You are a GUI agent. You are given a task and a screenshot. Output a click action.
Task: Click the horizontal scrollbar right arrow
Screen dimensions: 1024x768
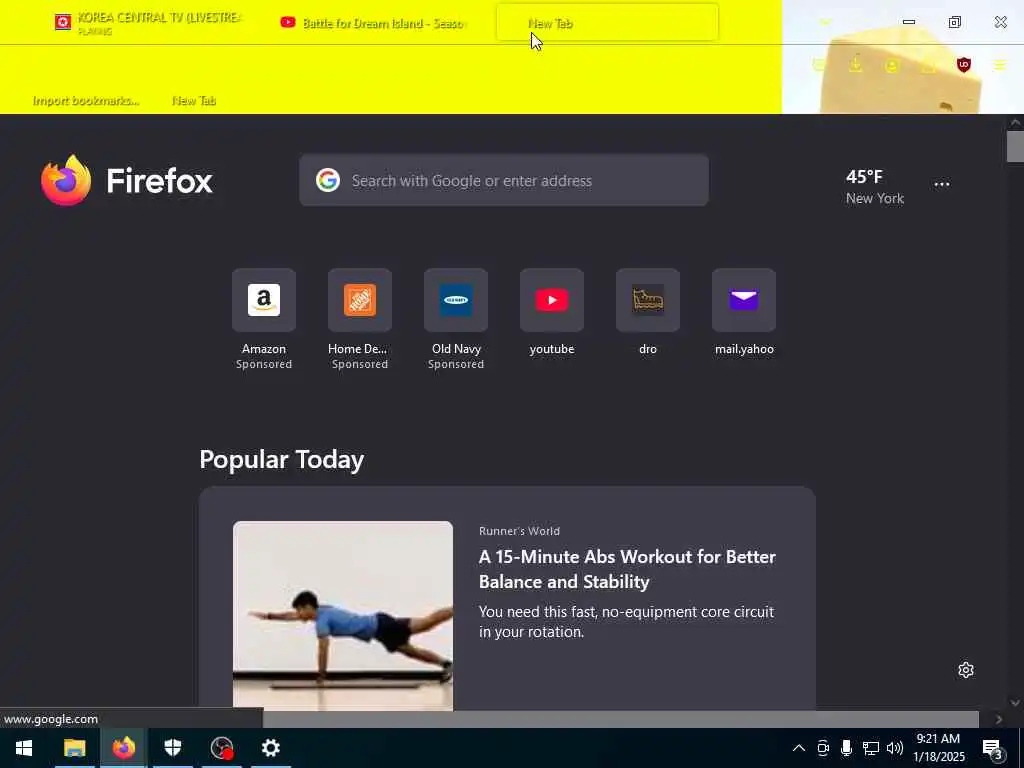999,719
